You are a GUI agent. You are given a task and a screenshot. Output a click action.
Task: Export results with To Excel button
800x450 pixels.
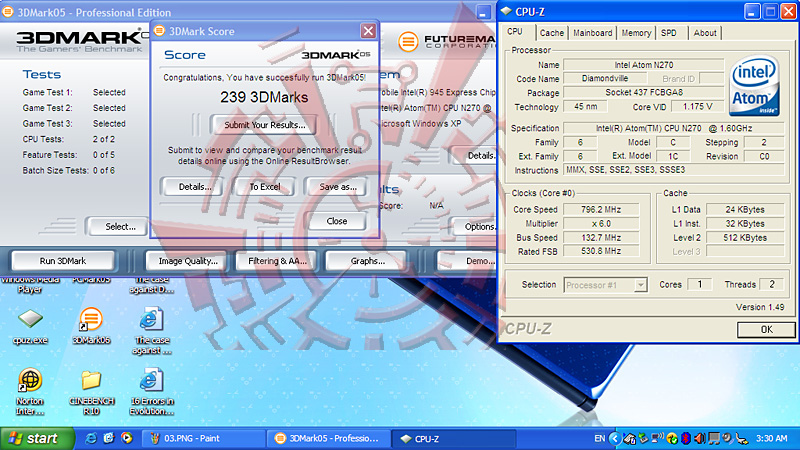point(265,187)
